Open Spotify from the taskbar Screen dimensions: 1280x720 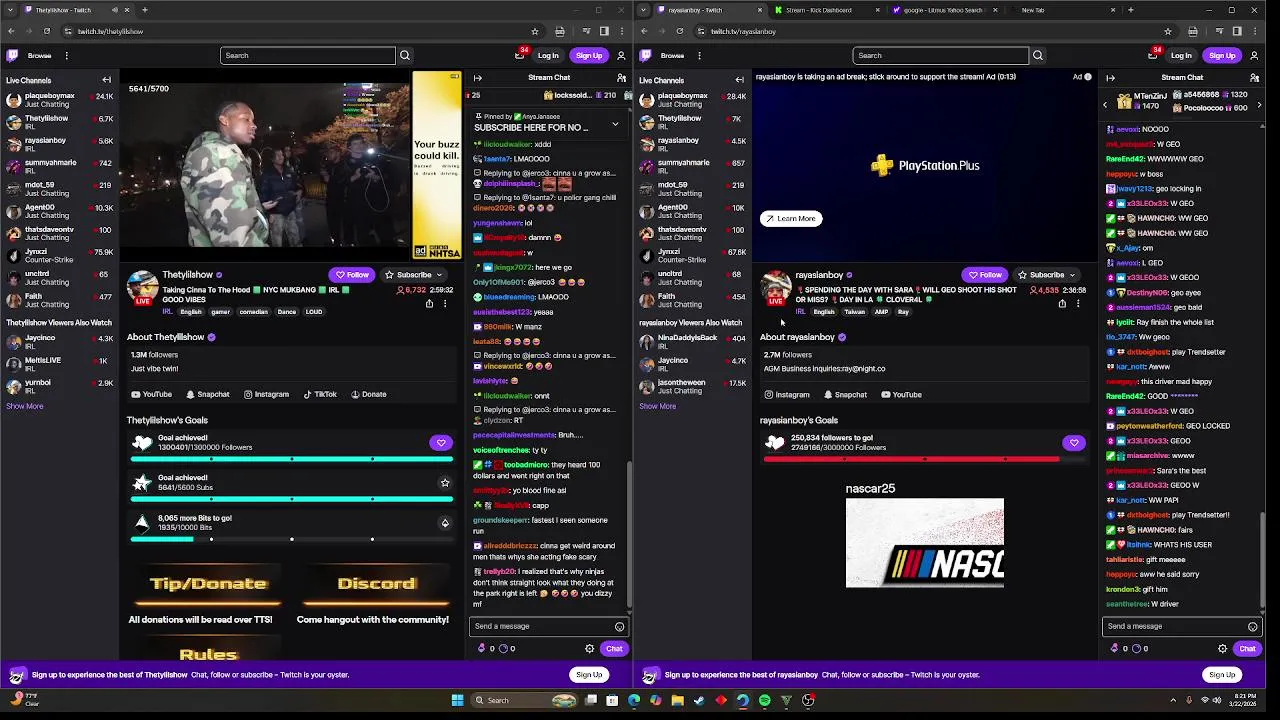(764, 700)
